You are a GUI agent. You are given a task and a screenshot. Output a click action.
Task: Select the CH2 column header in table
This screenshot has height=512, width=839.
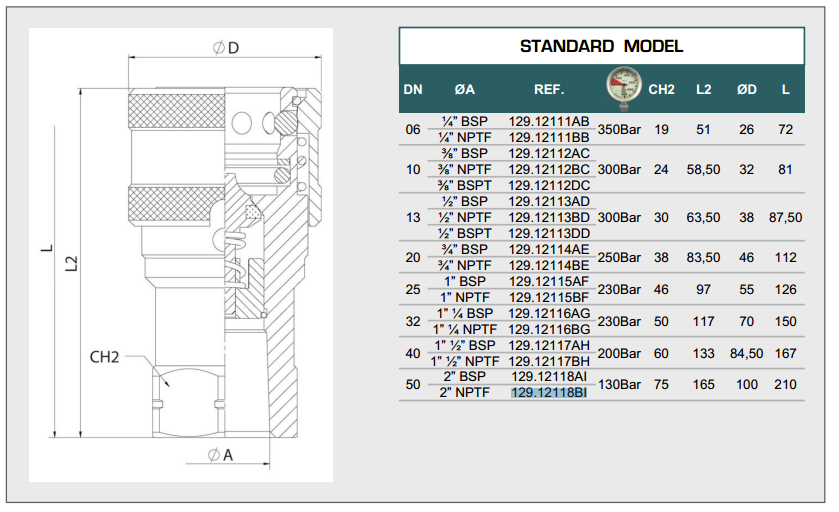coord(662,89)
